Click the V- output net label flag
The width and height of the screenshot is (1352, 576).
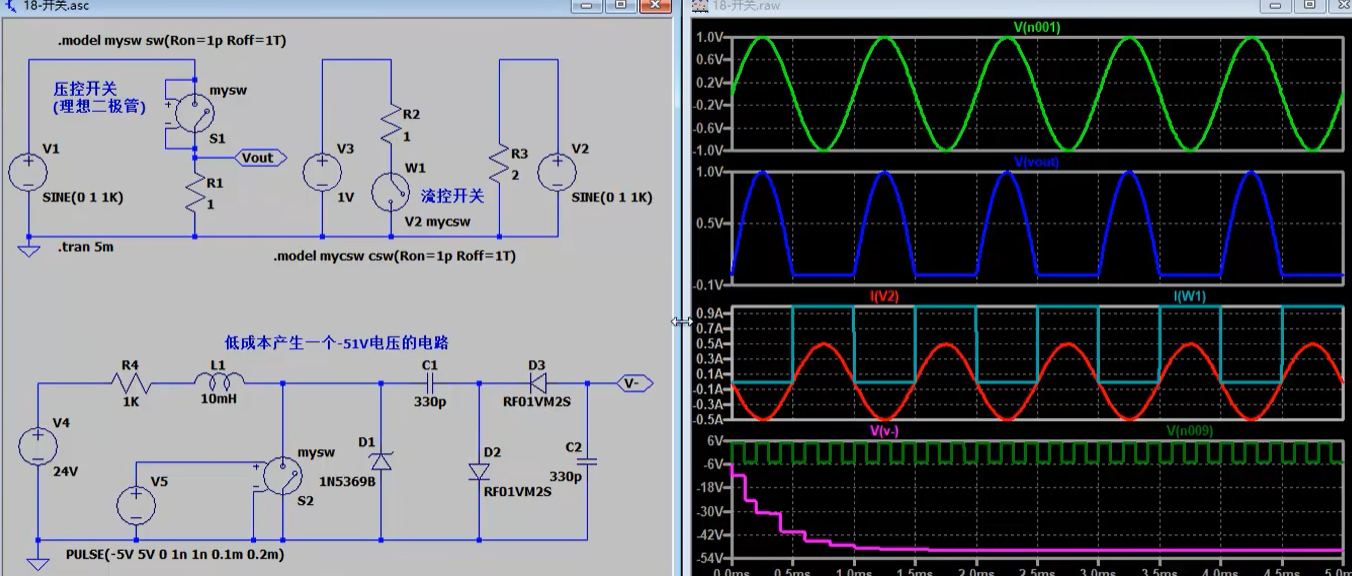(635, 383)
